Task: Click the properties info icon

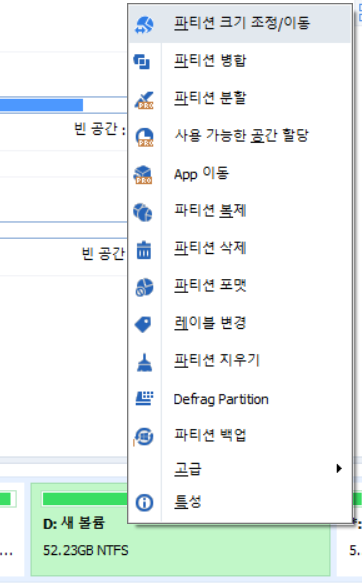Action: click(x=144, y=503)
